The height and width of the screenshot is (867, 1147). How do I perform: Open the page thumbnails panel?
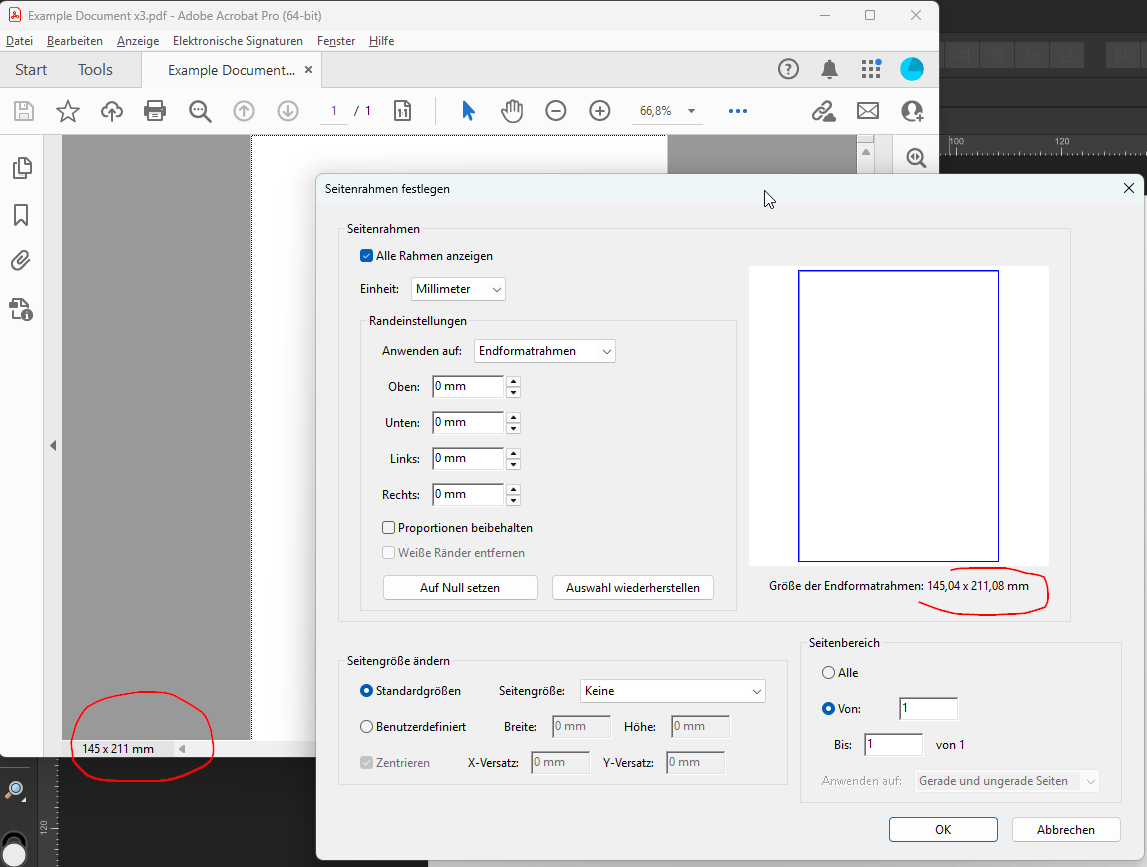click(22, 168)
